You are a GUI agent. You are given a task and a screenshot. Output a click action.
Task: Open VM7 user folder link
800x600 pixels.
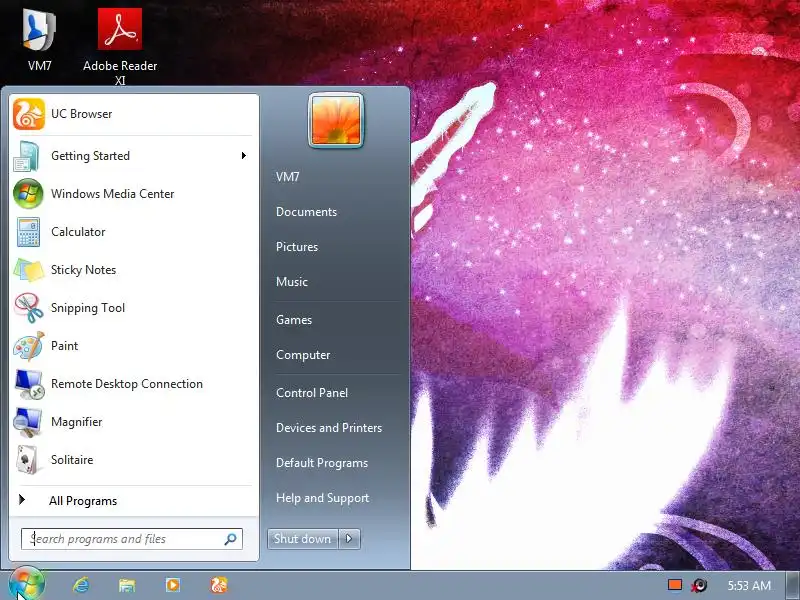288,177
